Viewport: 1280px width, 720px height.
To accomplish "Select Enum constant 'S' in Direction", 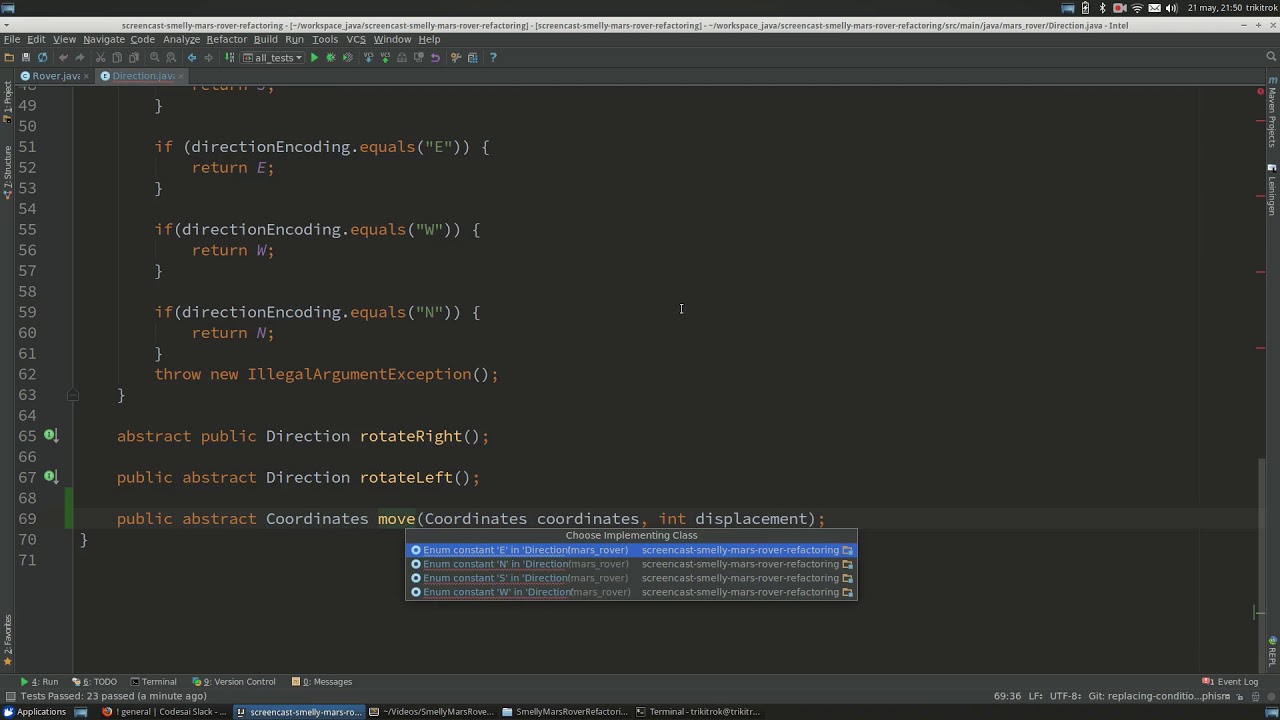I will pos(631,578).
